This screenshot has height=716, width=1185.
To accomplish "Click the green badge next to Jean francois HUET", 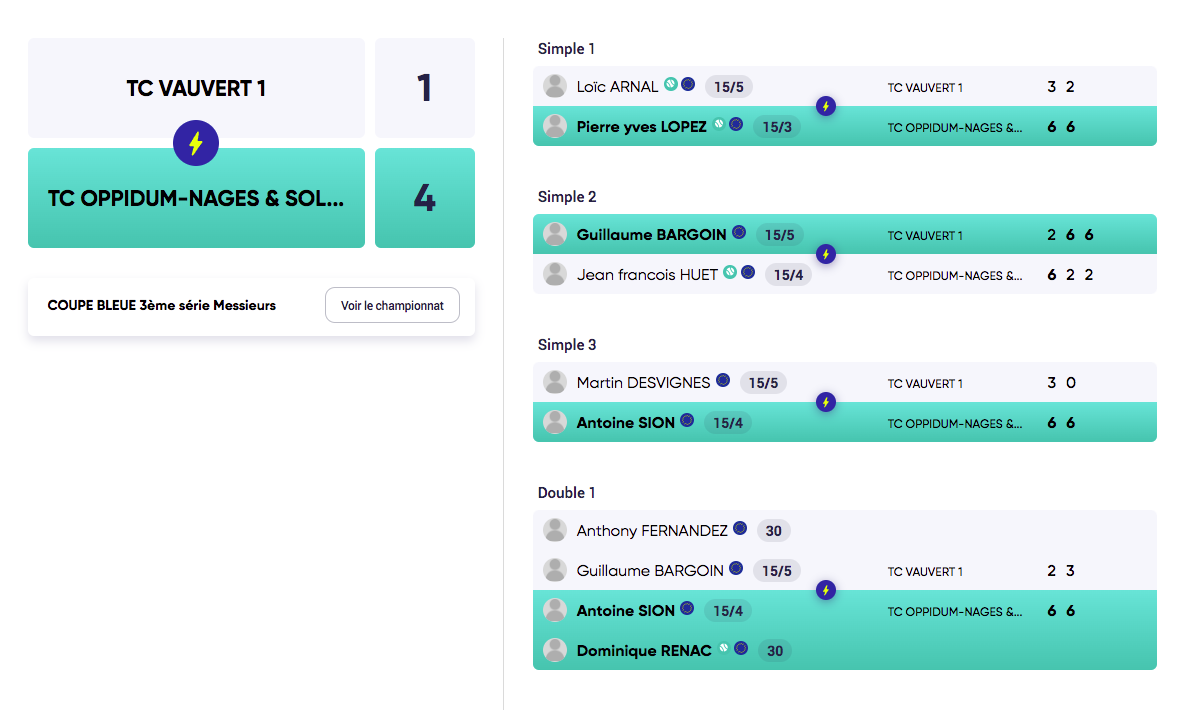I will 730,272.
